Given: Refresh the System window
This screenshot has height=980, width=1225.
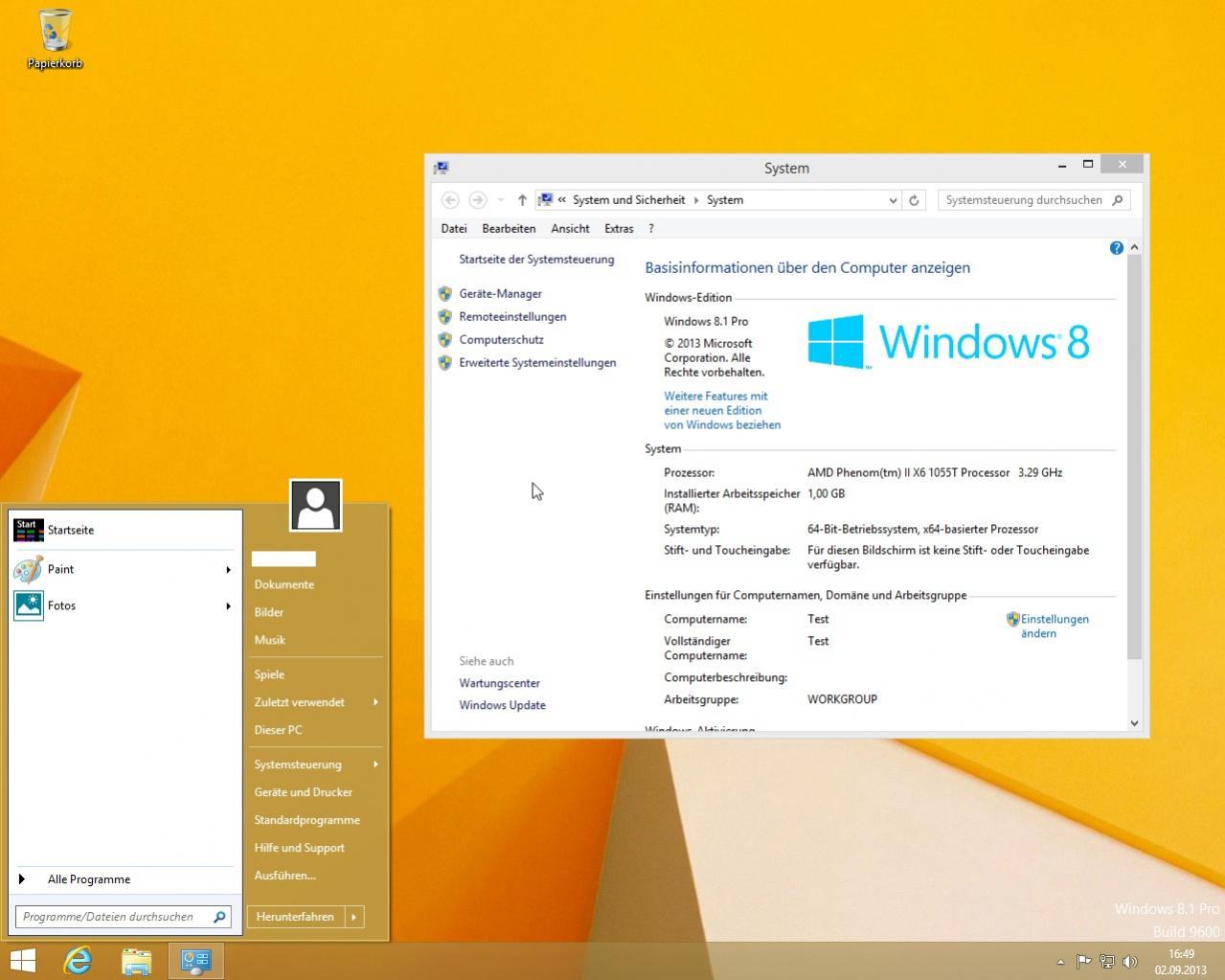Looking at the screenshot, I should [914, 200].
